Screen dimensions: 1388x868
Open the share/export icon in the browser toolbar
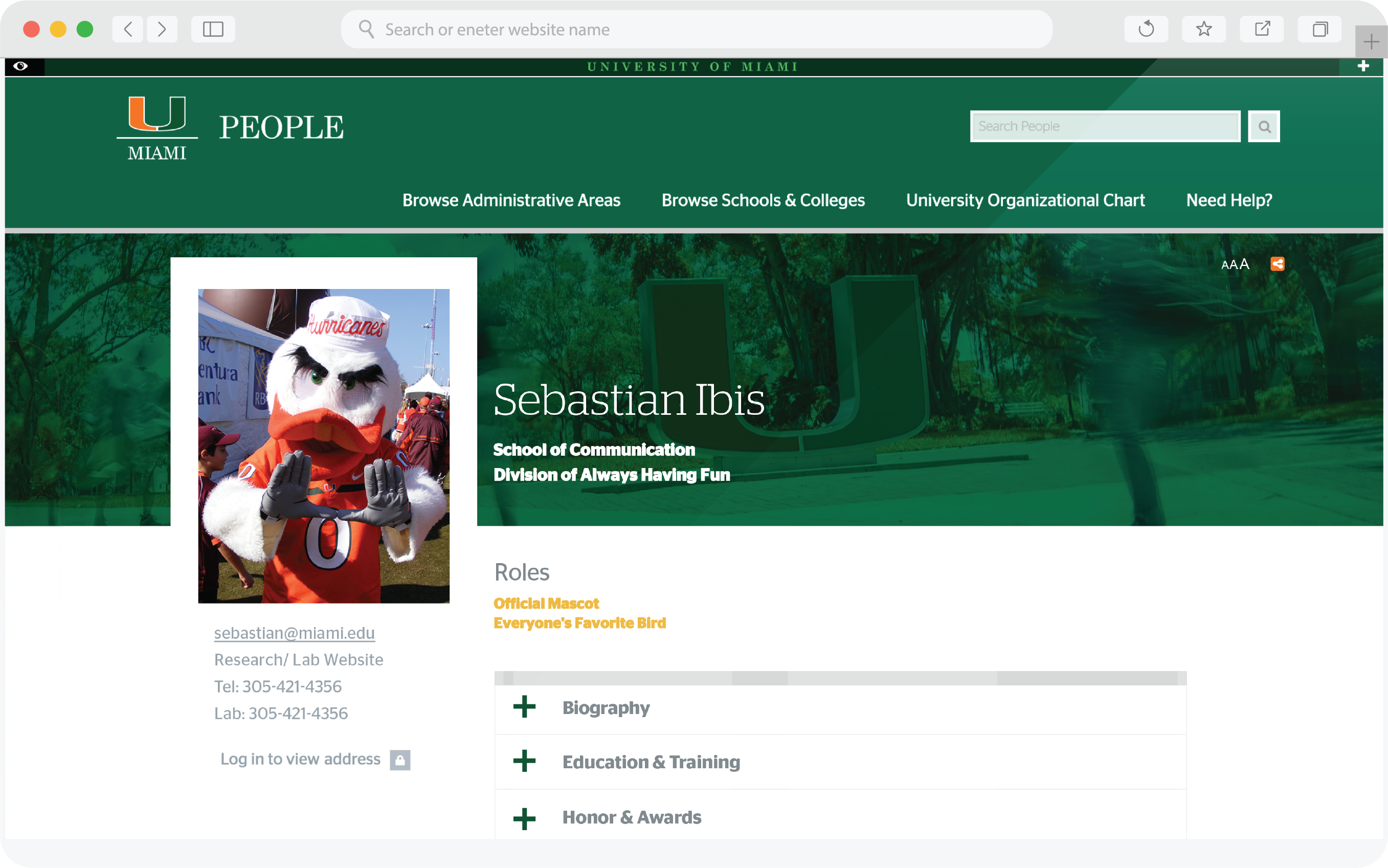pos(1262,29)
